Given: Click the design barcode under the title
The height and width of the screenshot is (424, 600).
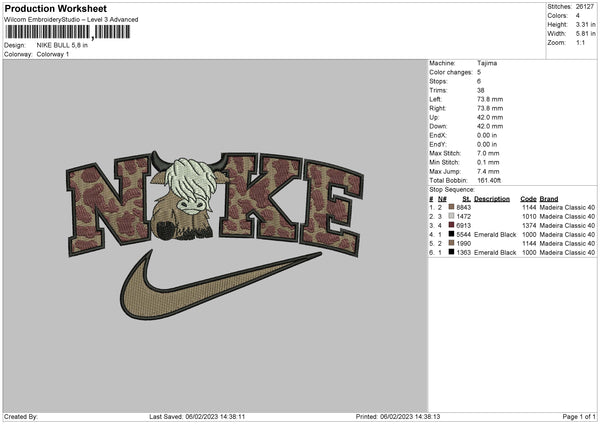Looking at the screenshot, I should [x=67, y=32].
